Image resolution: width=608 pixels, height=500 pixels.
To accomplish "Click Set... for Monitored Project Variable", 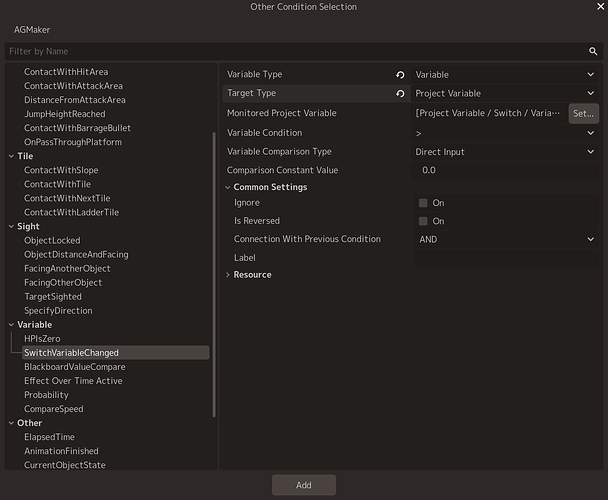I will tap(583, 113).
